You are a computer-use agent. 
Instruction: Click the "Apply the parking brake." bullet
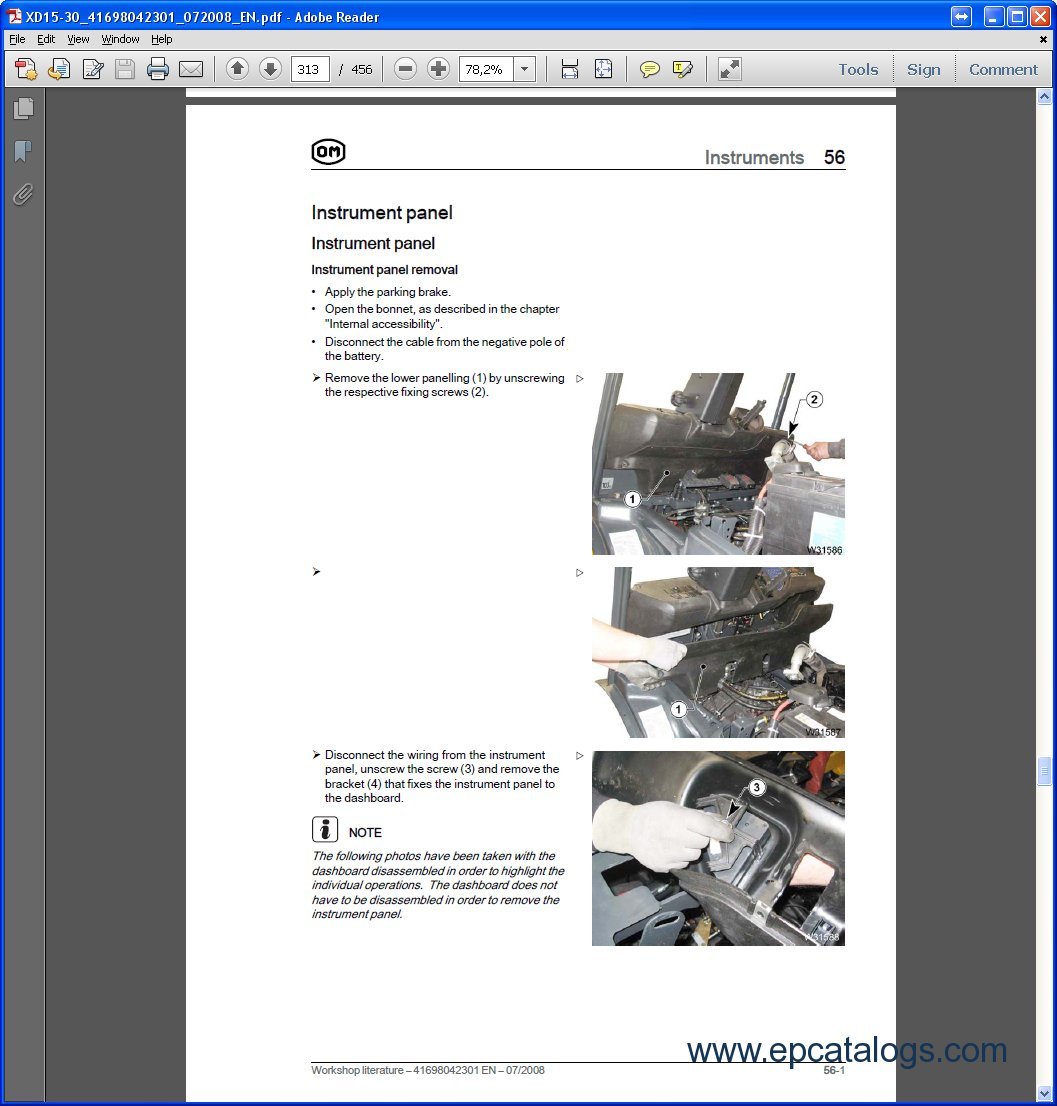388,292
